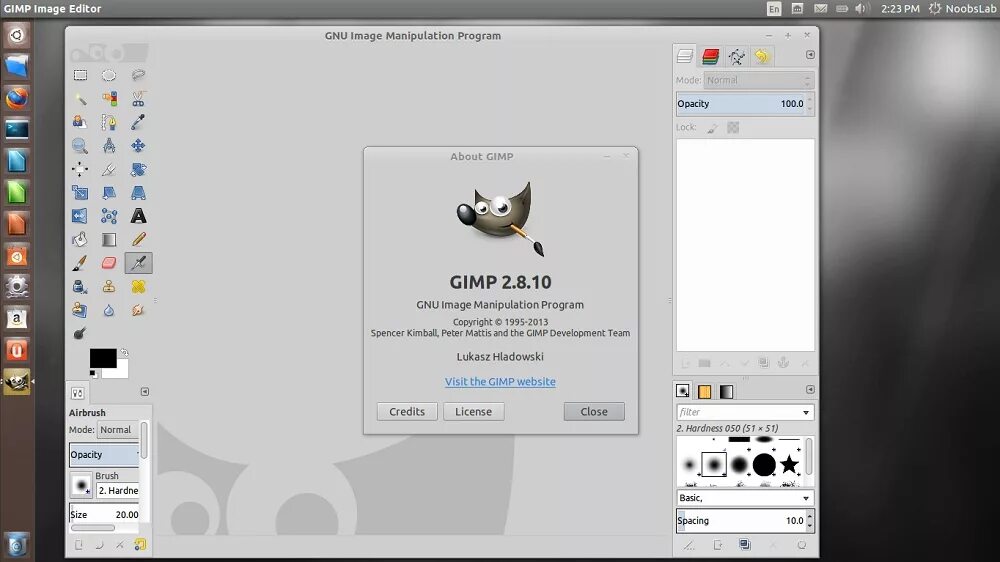Select the Bucket Fill tool
The image size is (1000, 562).
[80, 239]
